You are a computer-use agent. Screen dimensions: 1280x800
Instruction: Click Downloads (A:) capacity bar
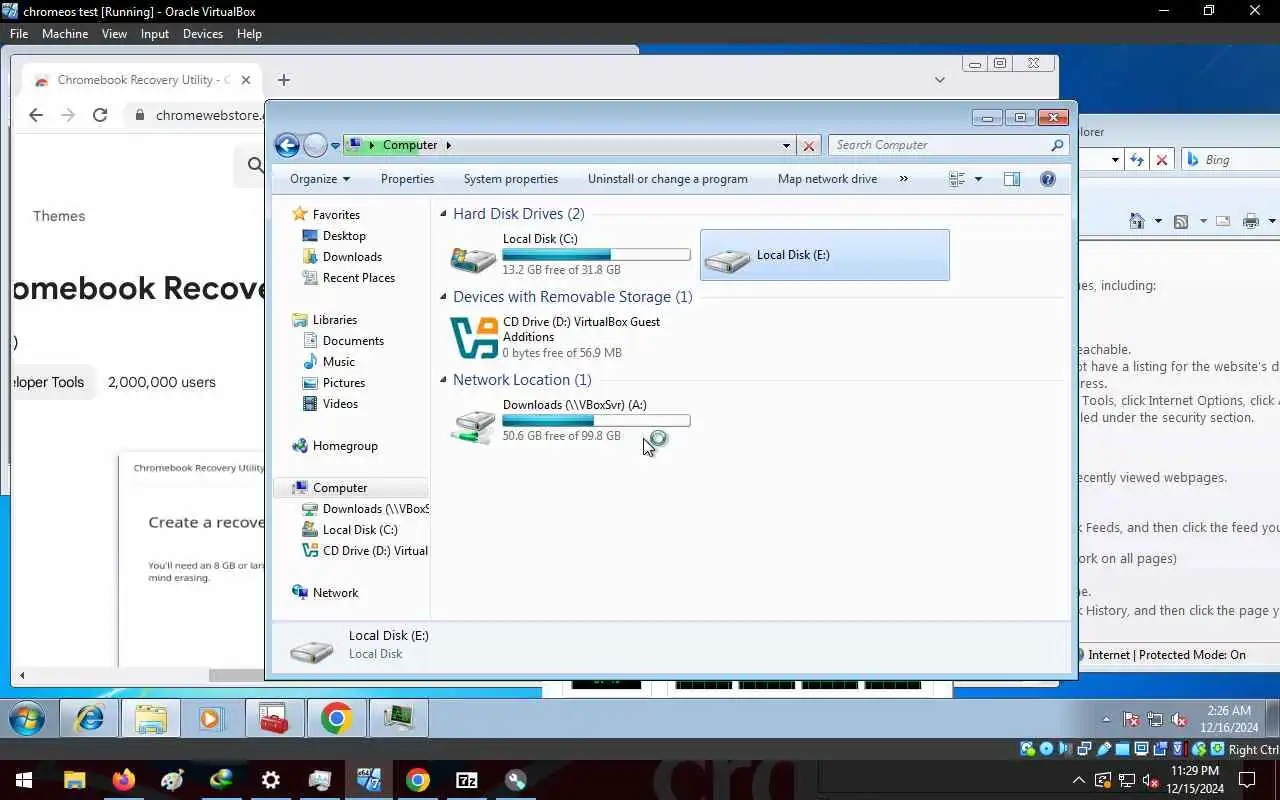596,421
